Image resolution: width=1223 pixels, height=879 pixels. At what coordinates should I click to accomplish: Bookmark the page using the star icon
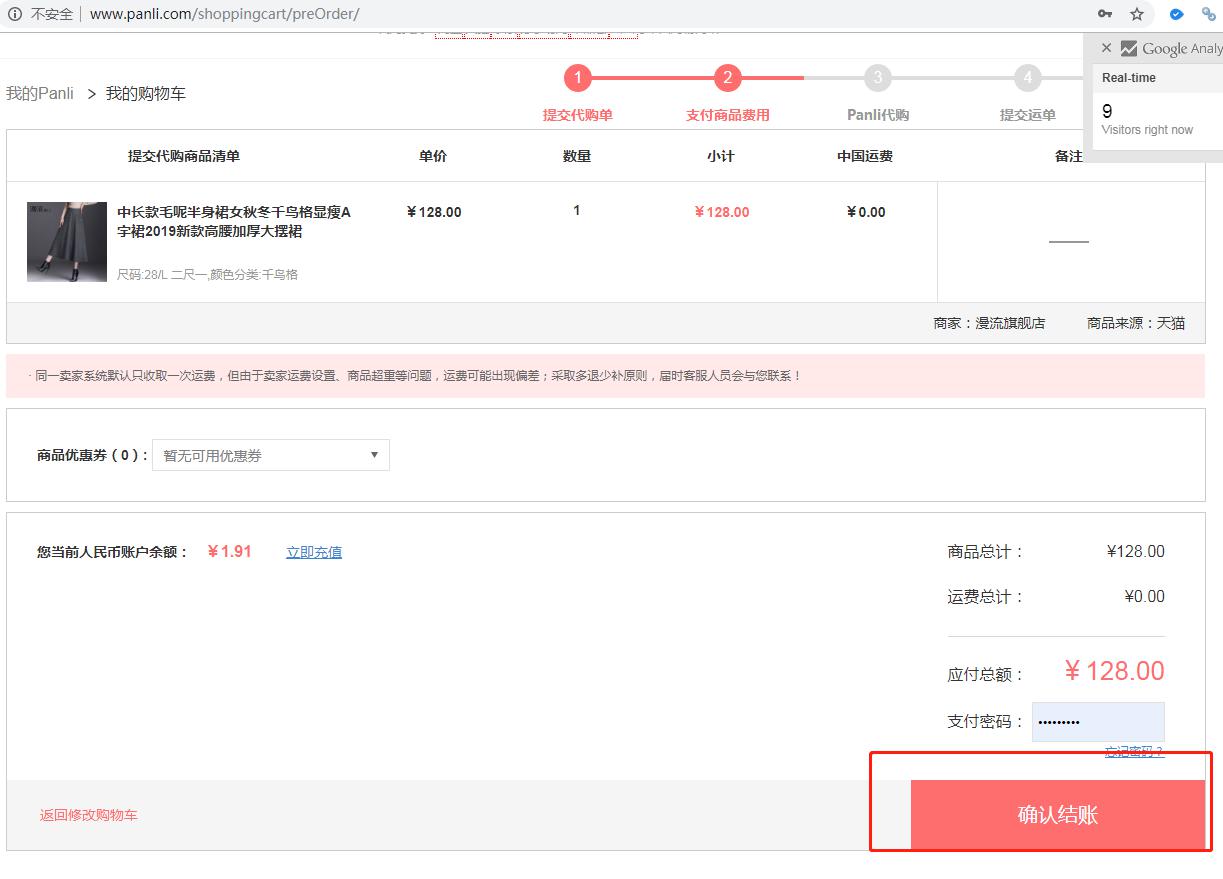[x=1137, y=14]
